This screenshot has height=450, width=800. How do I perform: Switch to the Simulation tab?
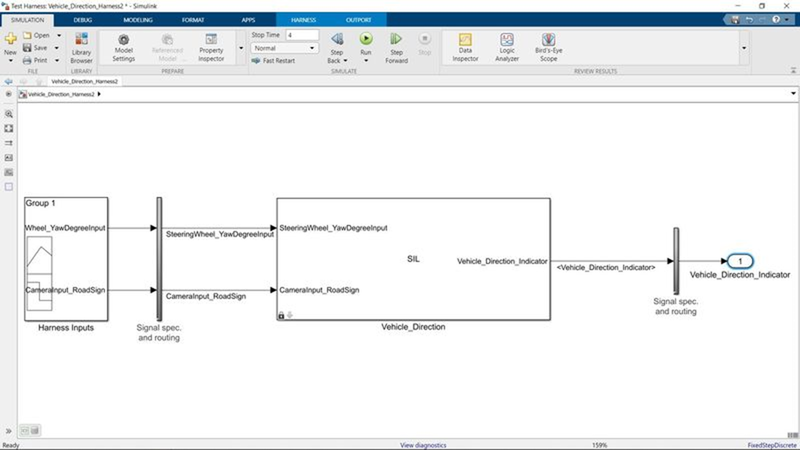pyautogui.click(x=28, y=20)
